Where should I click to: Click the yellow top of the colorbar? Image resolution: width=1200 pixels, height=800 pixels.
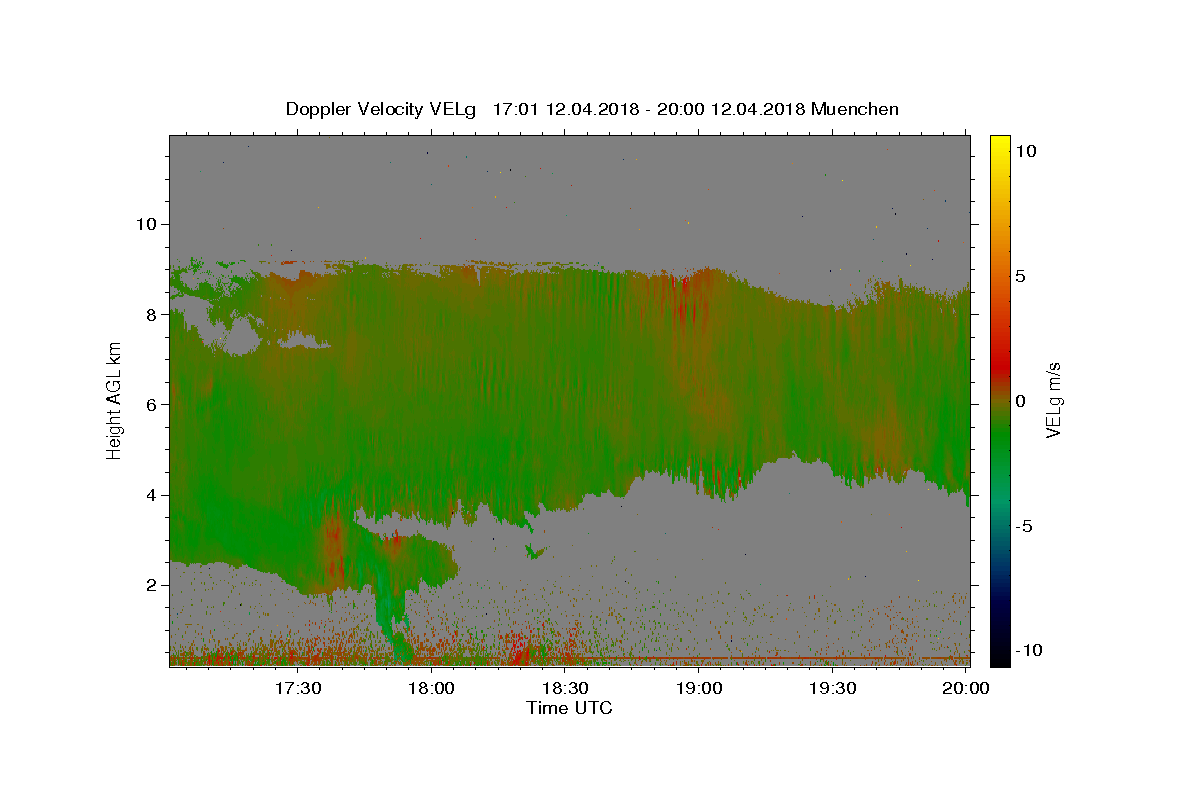click(1000, 145)
